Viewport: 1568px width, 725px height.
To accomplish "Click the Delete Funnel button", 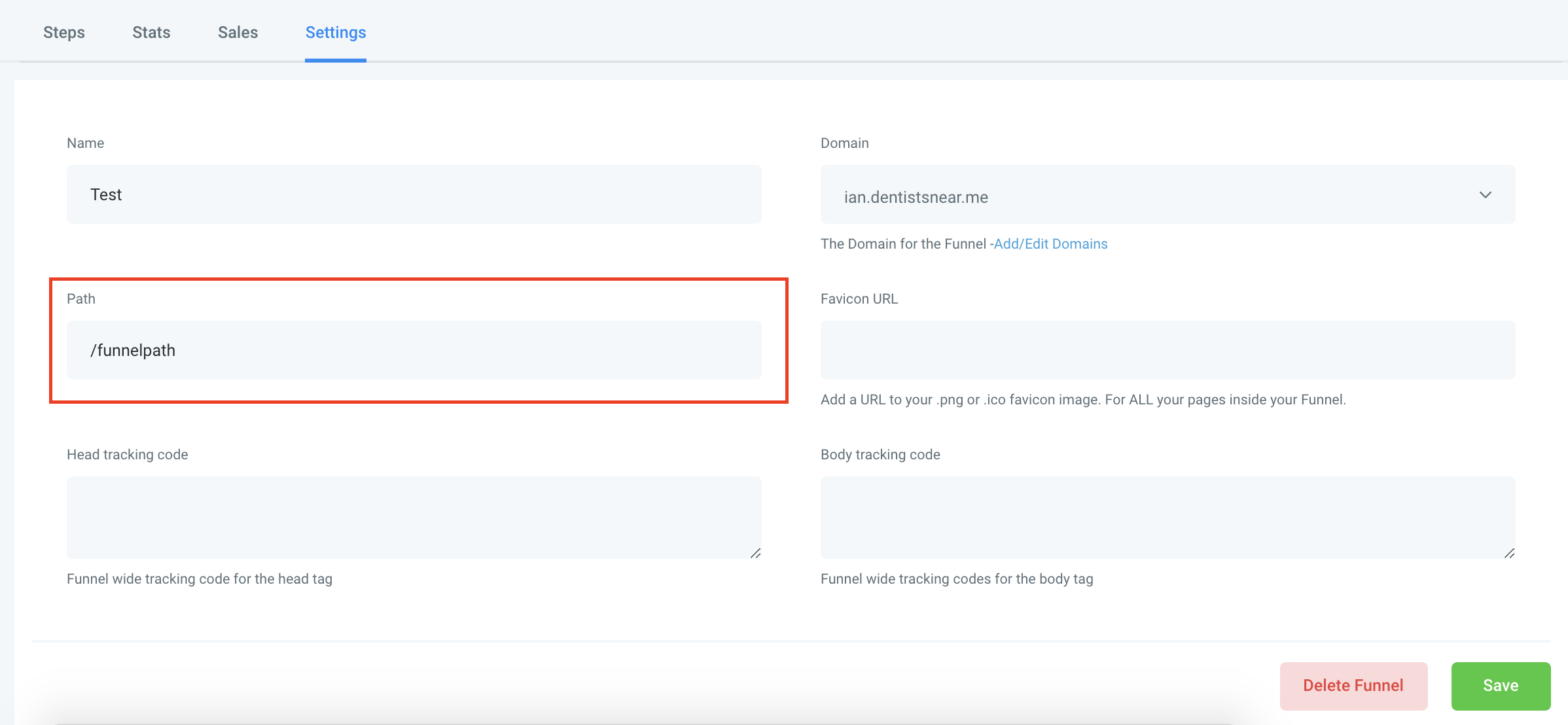I will pyautogui.click(x=1353, y=685).
